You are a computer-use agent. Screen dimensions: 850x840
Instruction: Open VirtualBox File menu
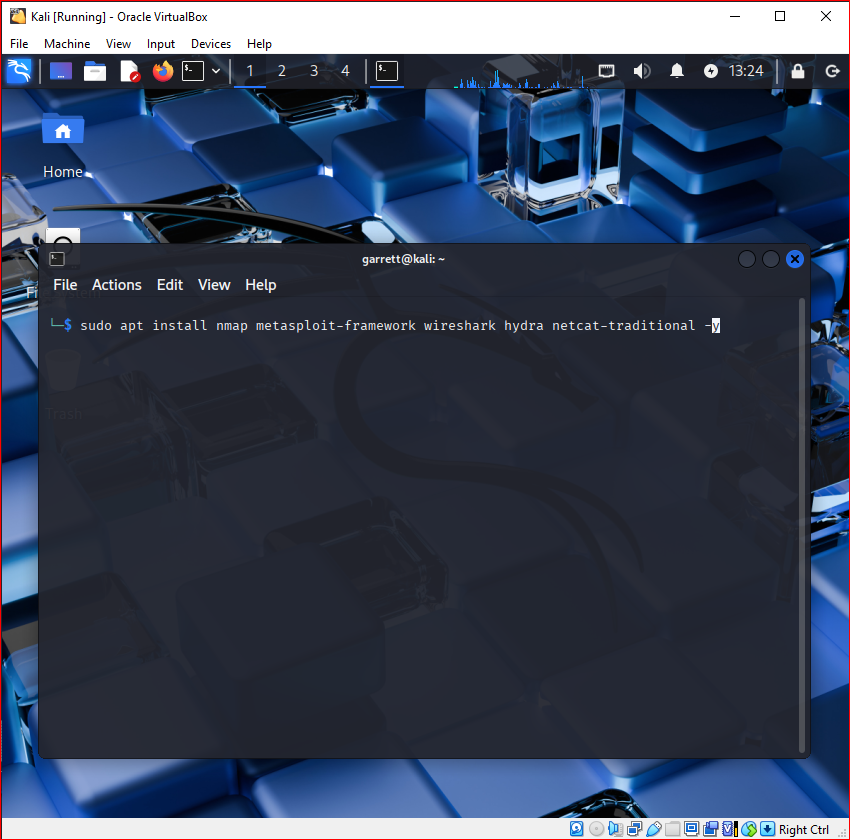19,44
